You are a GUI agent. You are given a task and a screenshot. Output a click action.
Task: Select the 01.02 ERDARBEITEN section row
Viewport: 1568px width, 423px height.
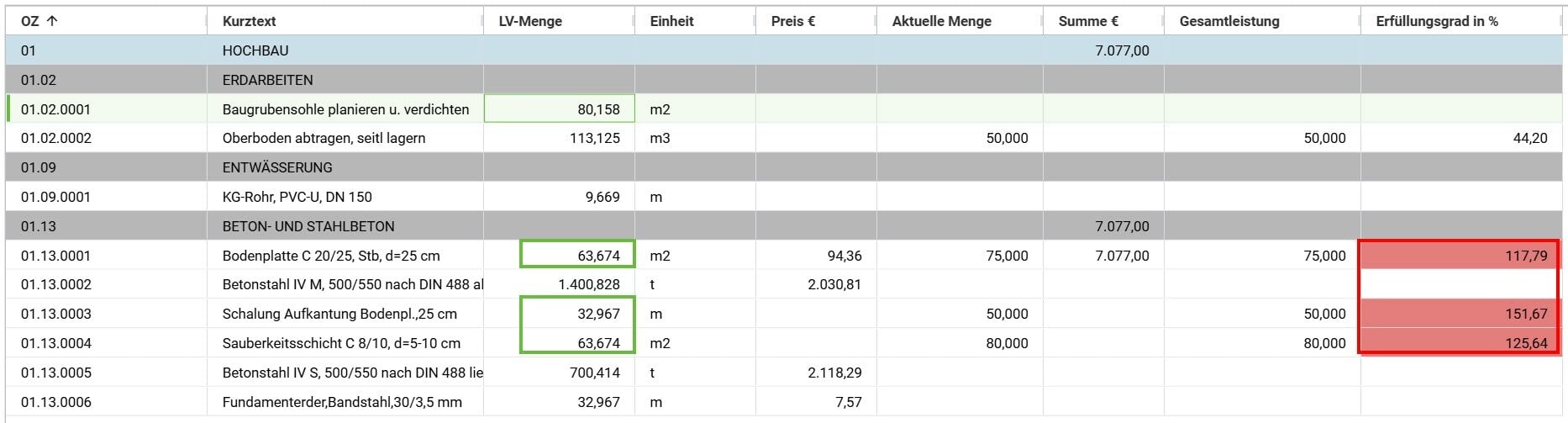(x=267, y=80)
